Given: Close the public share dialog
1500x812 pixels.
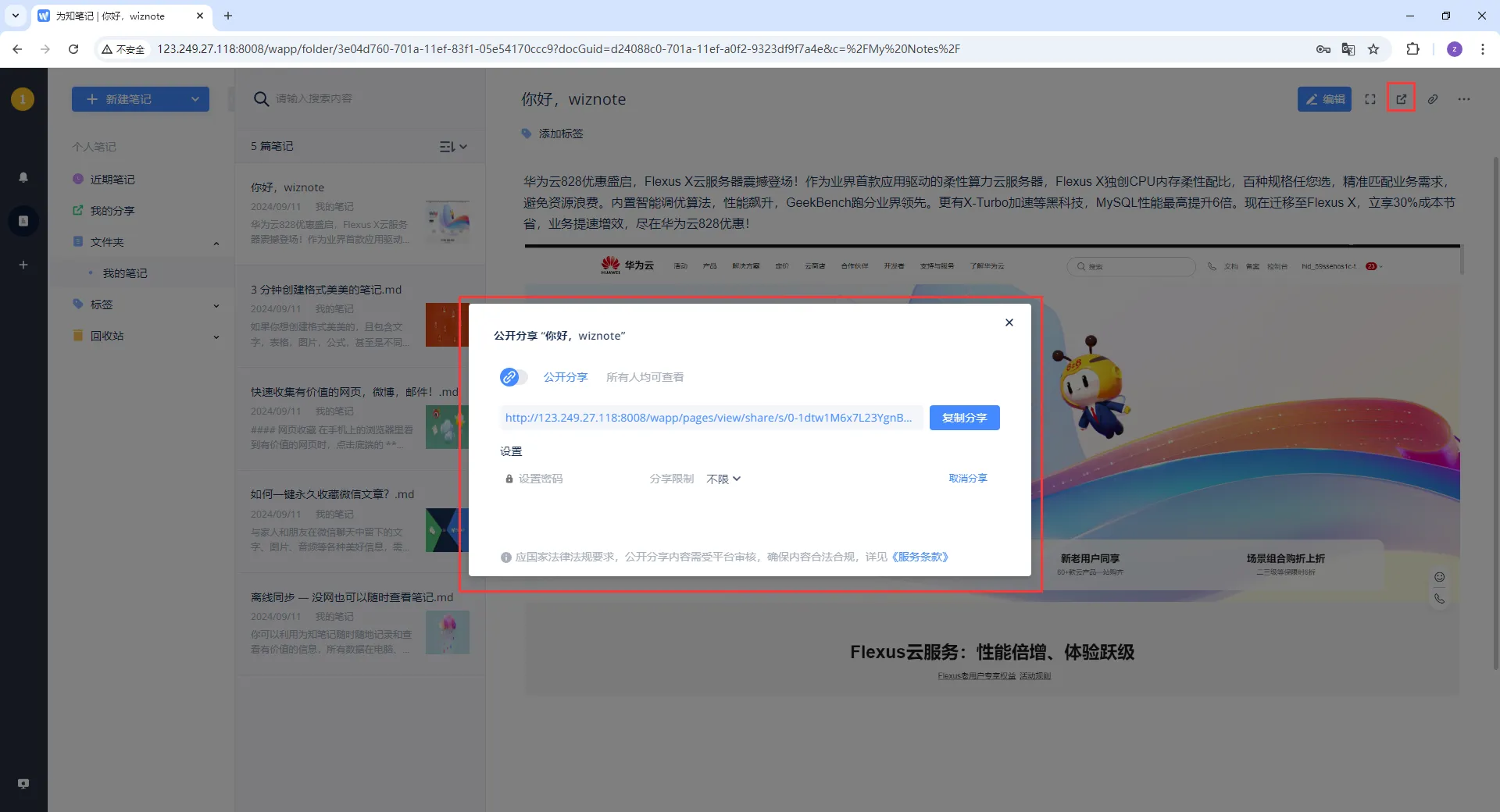Looking at the screenshot, I should click(x=1009, y=322).
